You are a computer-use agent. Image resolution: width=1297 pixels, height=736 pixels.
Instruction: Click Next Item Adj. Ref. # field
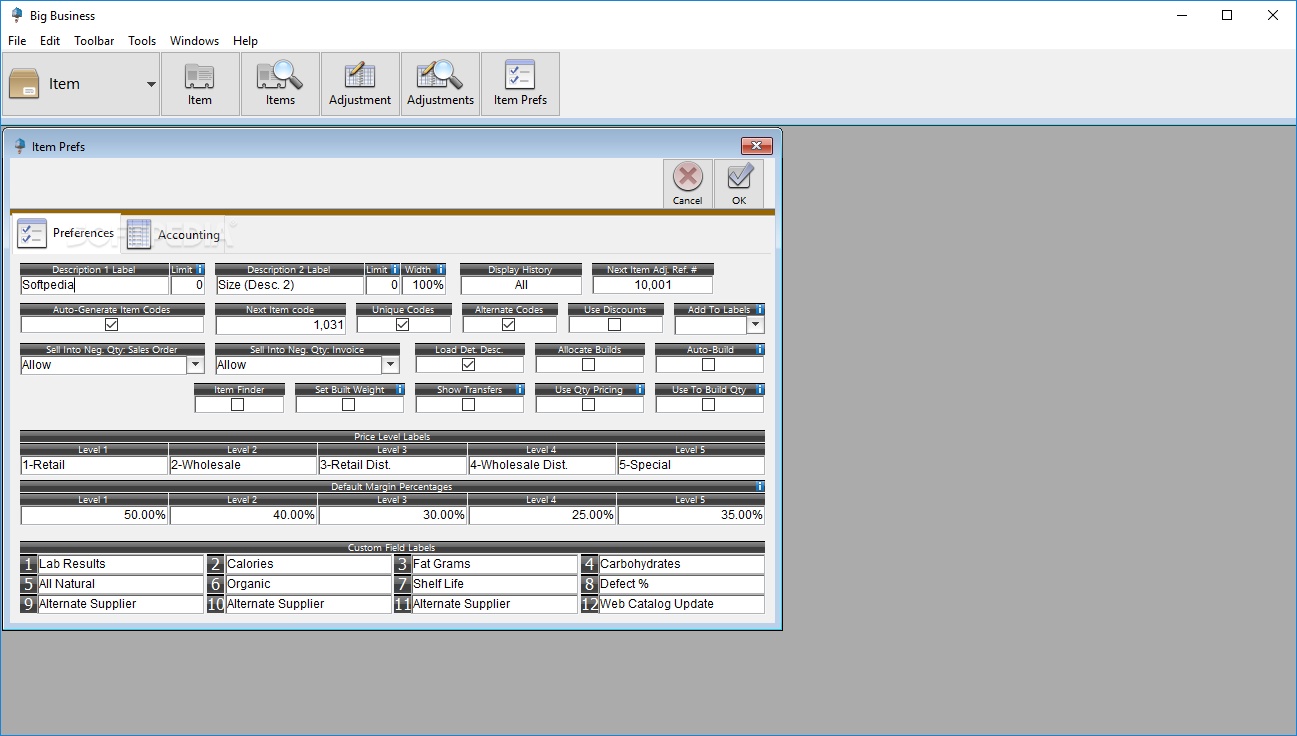653,285
